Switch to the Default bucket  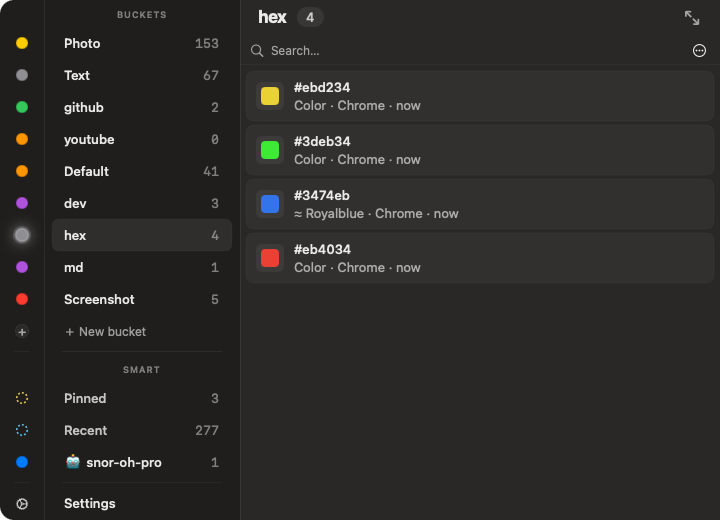click(141, 171)
